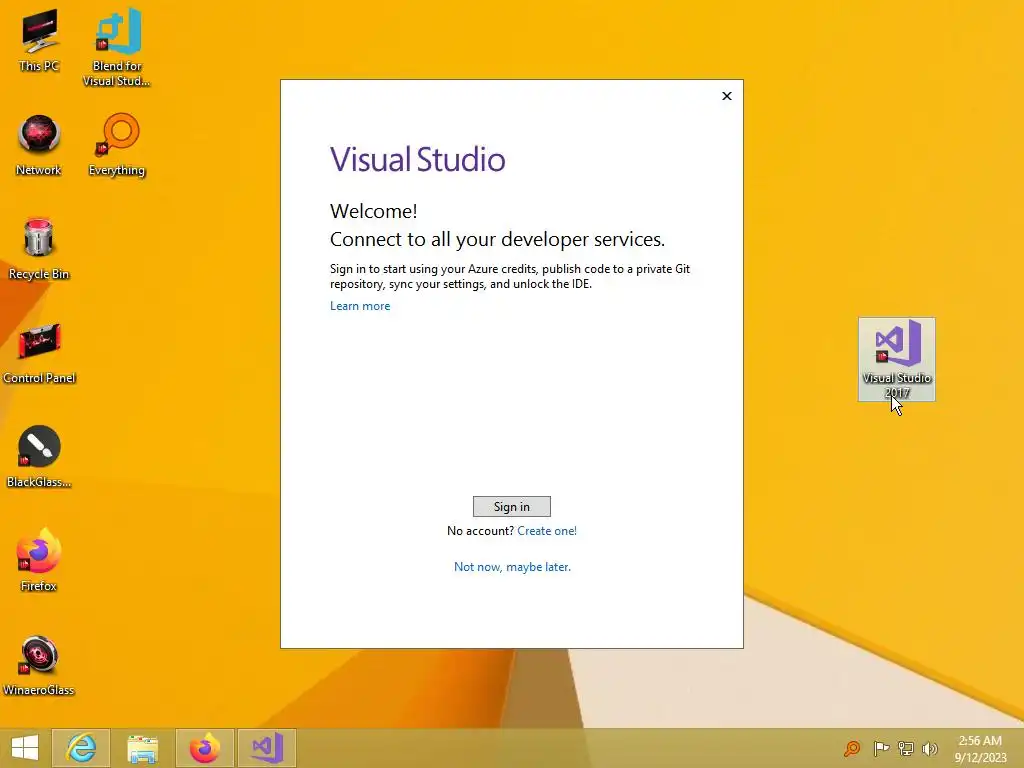Launch Internet Explorer from the taskbar

point(81,748)
